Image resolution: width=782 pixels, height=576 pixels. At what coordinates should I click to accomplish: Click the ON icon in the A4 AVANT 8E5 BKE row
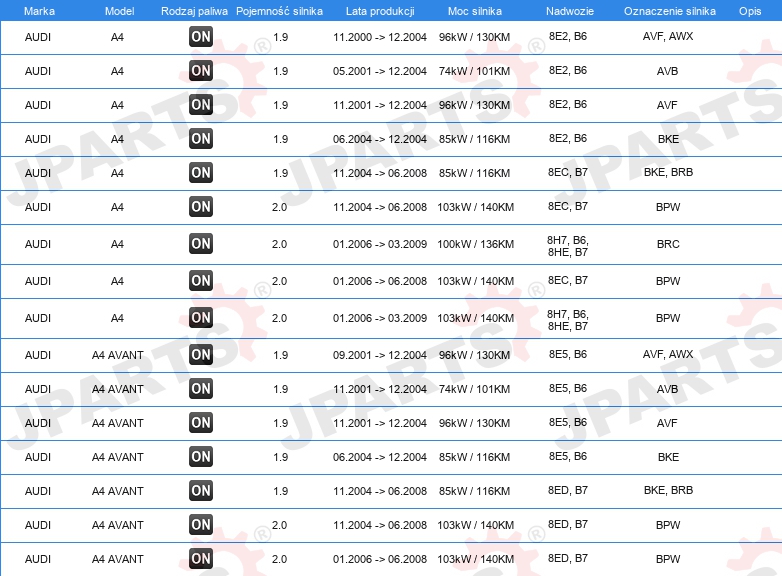coord(201,456)
